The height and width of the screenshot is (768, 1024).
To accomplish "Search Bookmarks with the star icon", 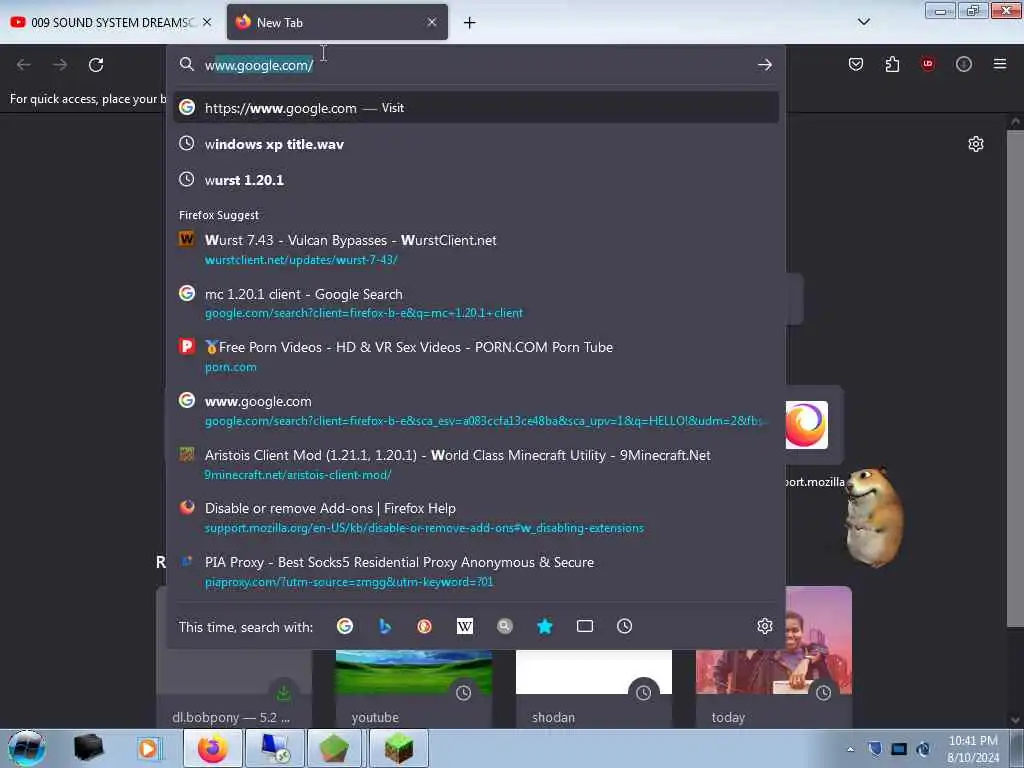I will [x=545, y=626].
